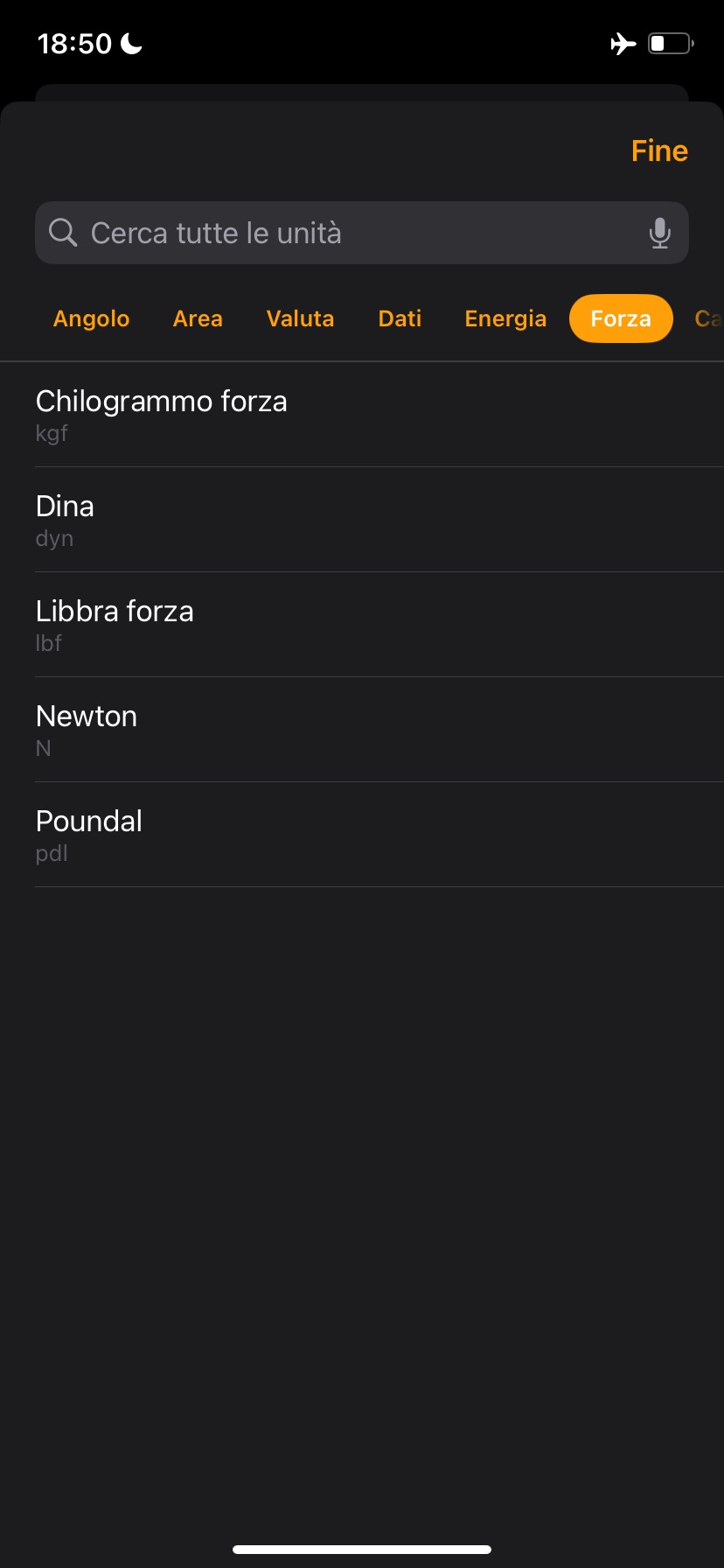Focus the 'Cerca tutte le unità' search field
This screenshot has height=1568, width=724.
(x=350, y=234)
